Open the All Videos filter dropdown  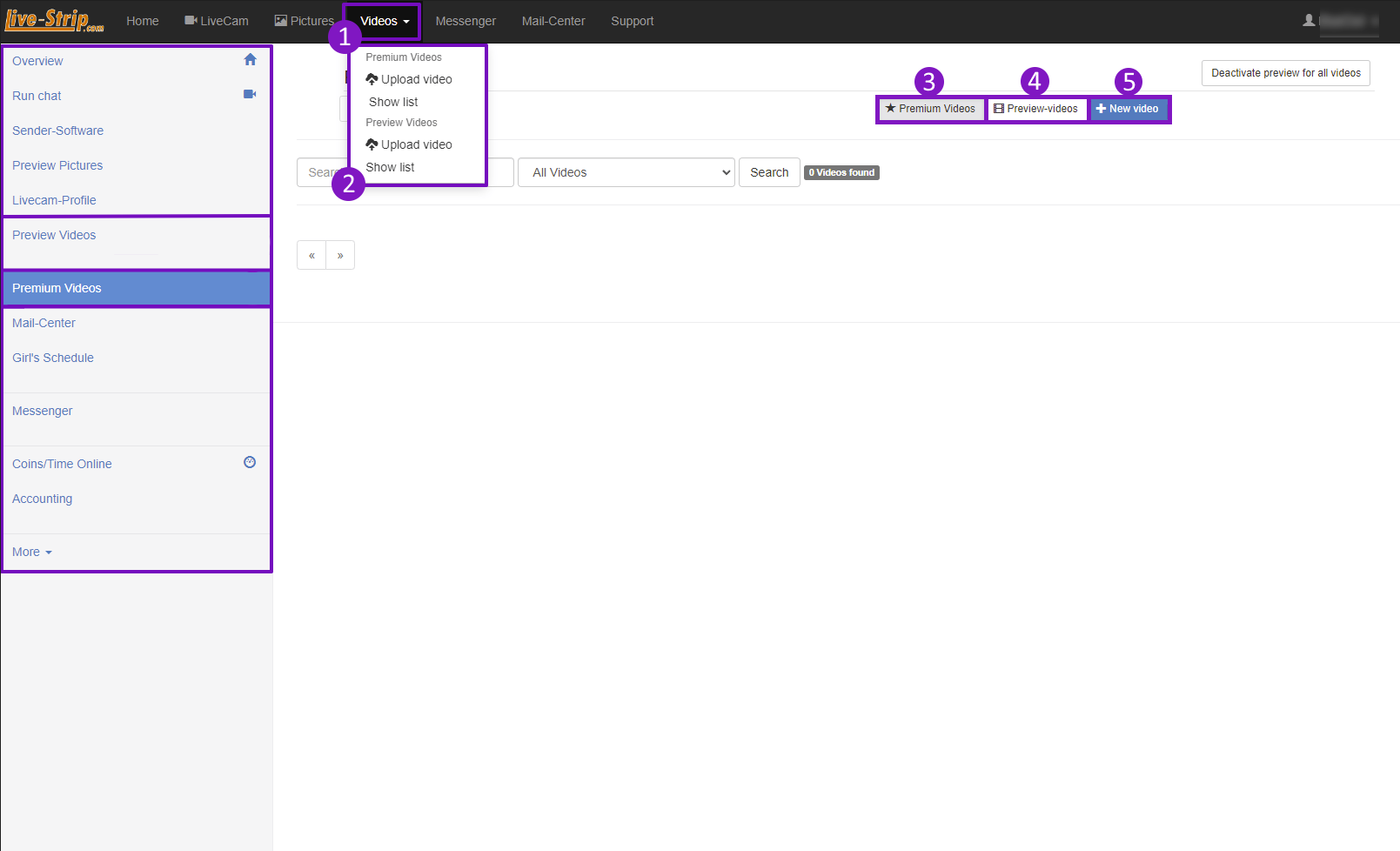click(626, 172)
